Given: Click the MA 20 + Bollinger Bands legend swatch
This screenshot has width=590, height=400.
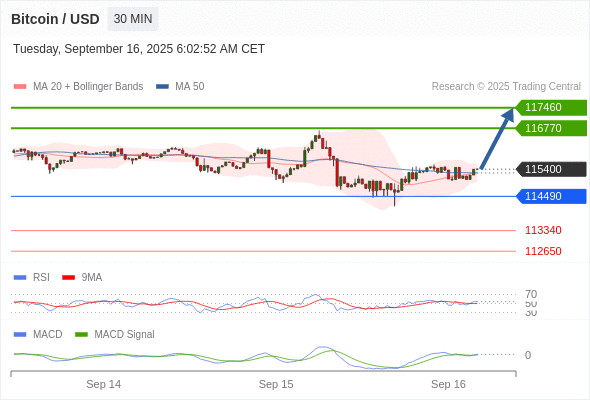Looking at the screenshot, I should 20,87.
